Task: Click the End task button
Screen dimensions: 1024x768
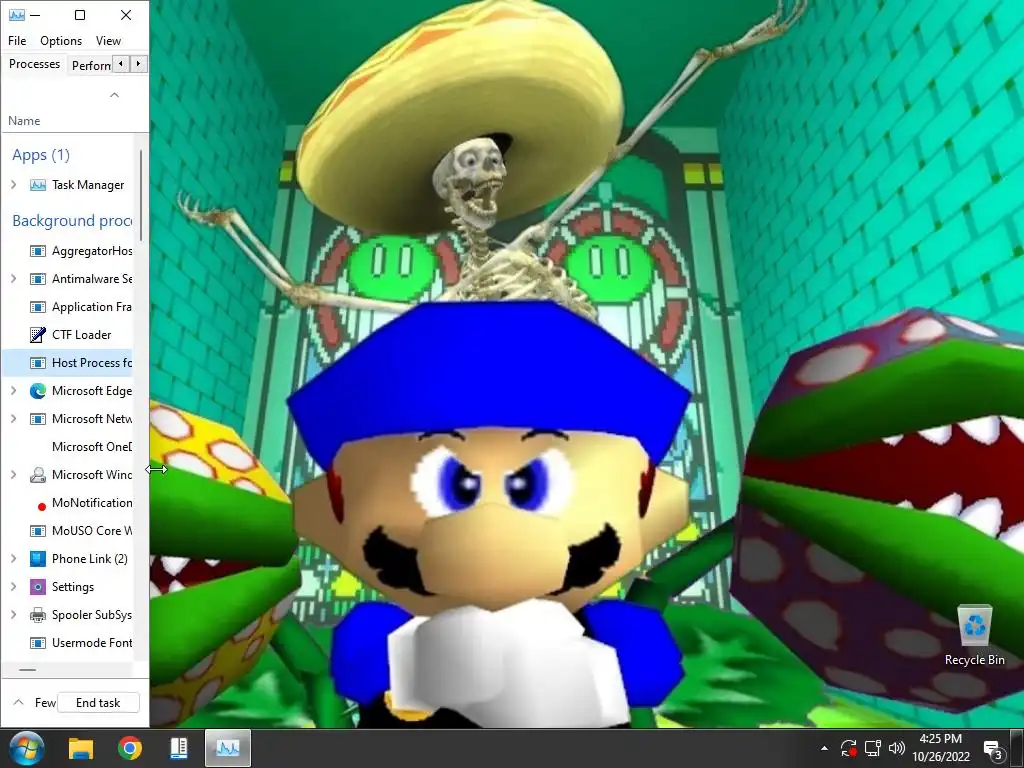Action: (98, 703)
